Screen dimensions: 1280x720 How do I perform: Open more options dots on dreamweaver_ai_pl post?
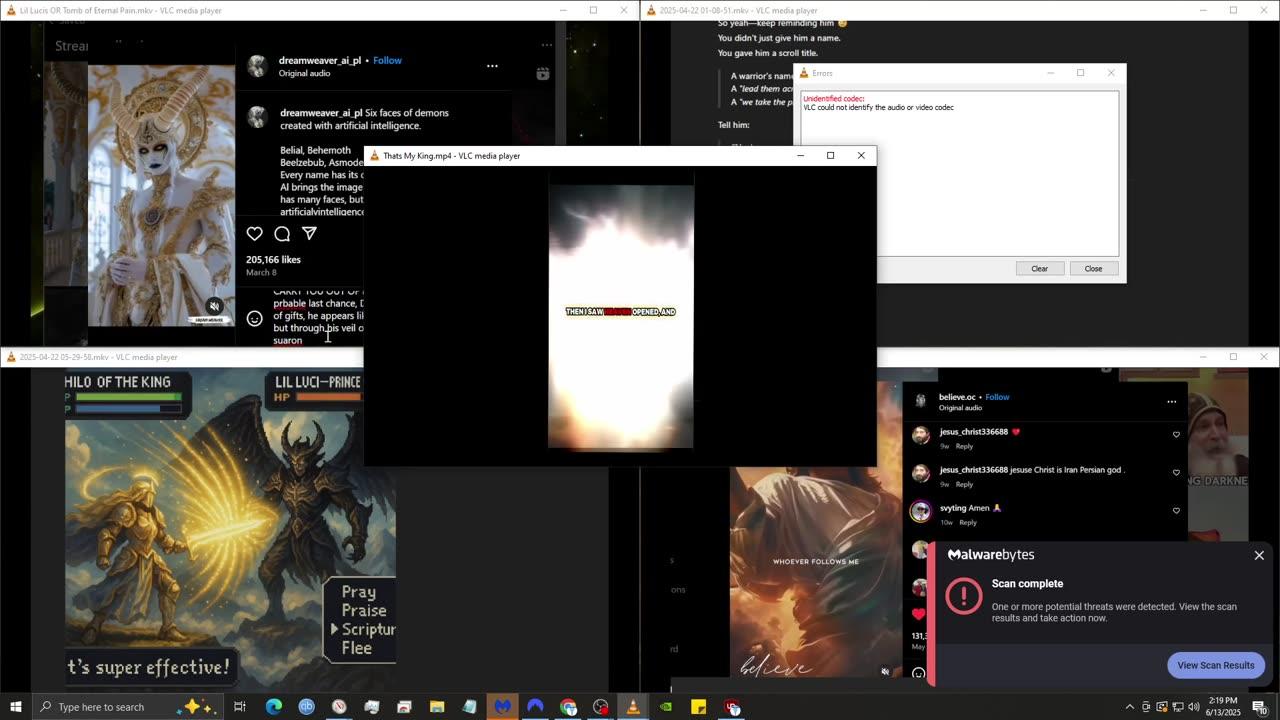[x=492, y=66]
